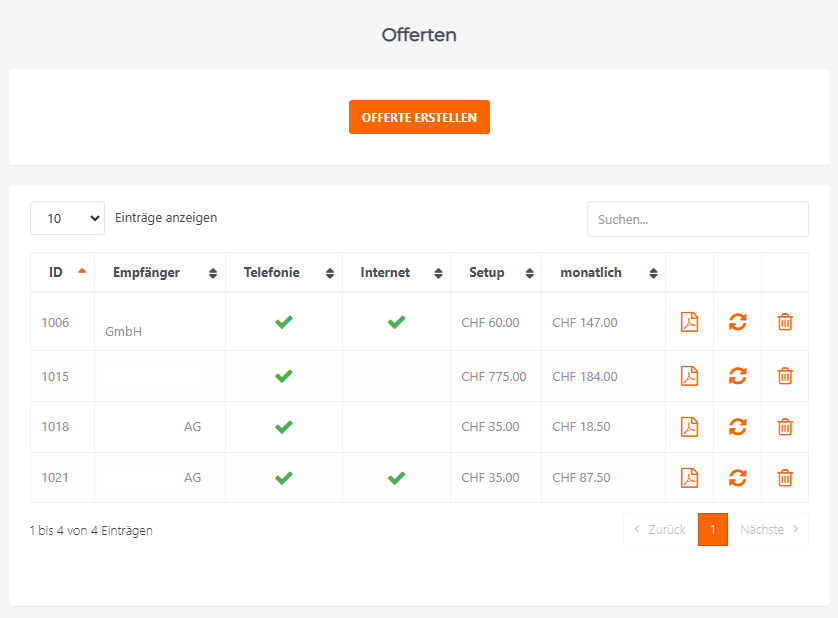
Task: Click refresh icon for offer 1018
Action: [737, 427]
